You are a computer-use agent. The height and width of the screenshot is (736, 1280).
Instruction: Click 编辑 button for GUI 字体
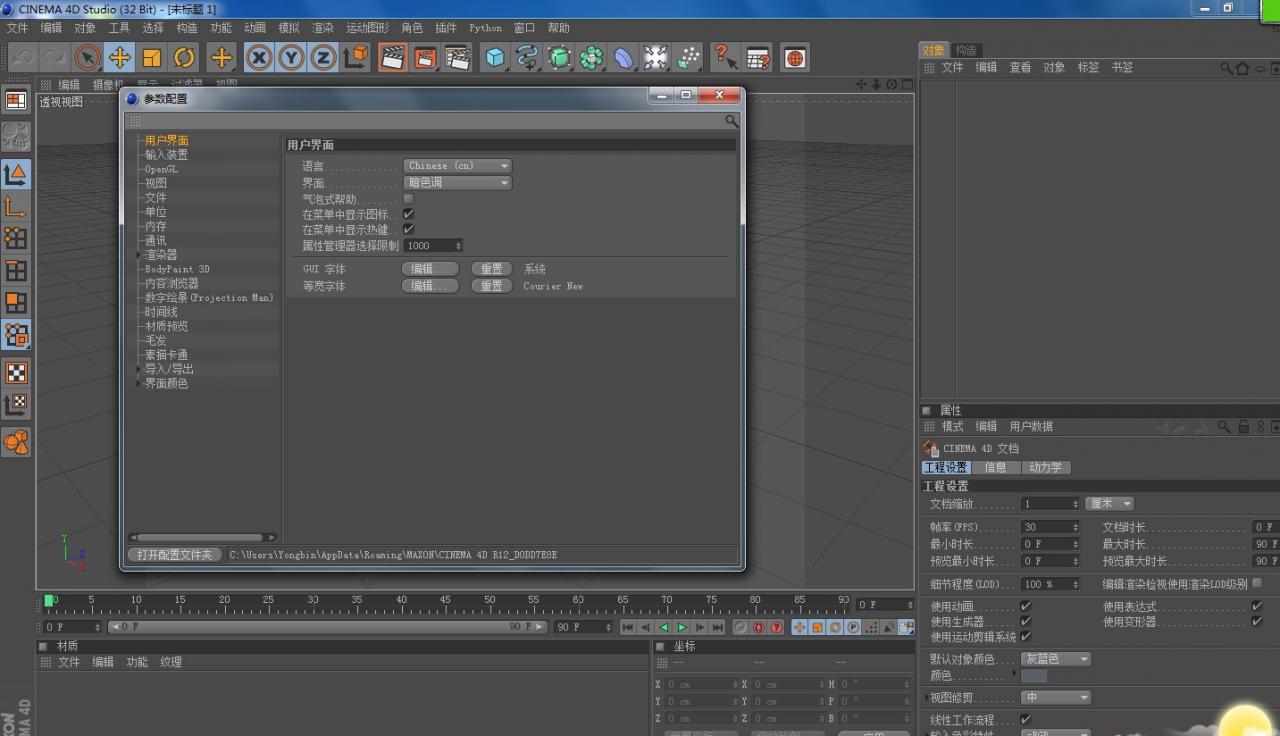coord(431,269)
